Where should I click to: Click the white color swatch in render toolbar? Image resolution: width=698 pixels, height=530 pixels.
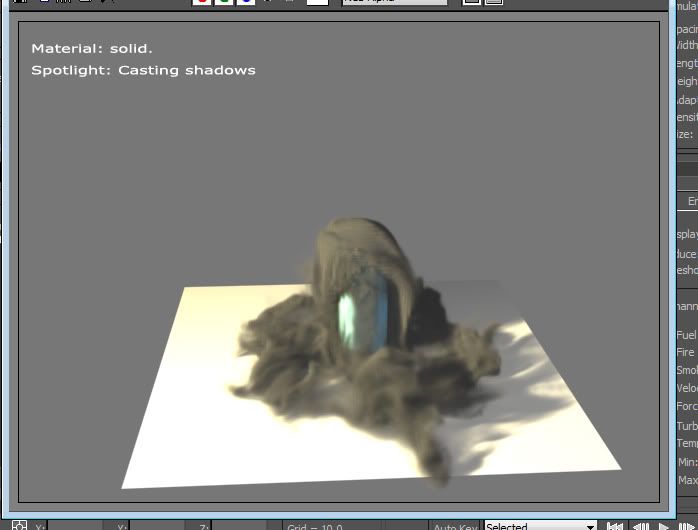click(x=317, y=2)
